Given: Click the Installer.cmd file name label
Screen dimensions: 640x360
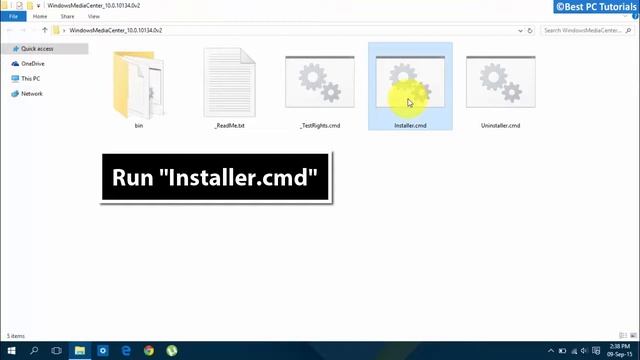Looking at the screenshot, I should [410, 126].
